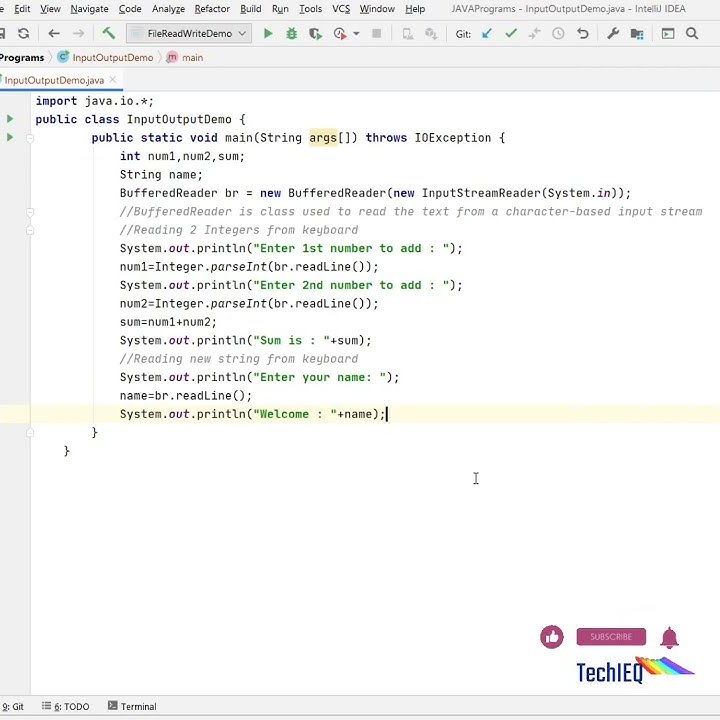Open the View menu
The width and height of the screenshot is (720, 720).
tap(50, 9)
